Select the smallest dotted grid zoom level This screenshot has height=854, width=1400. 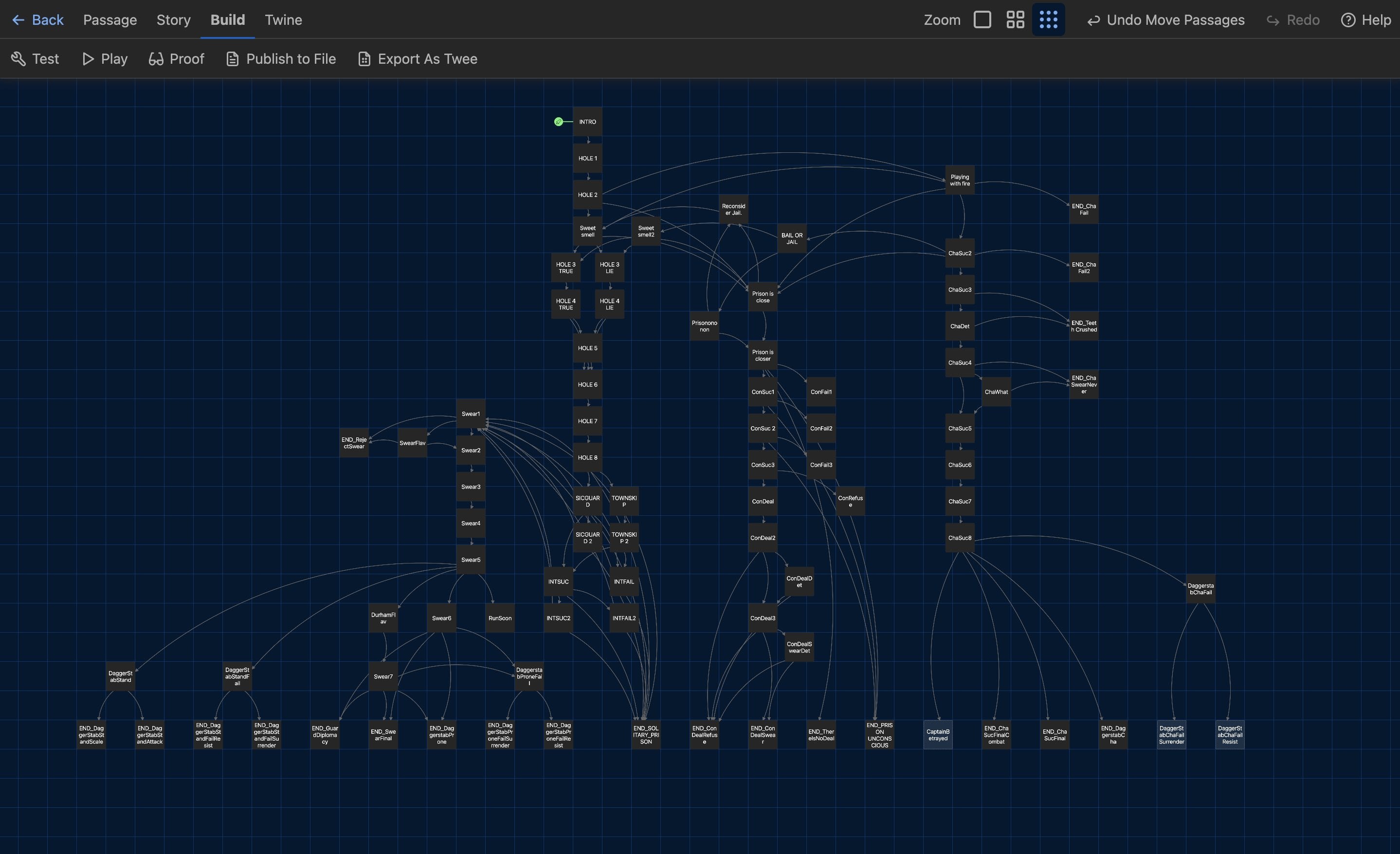coord(1048,20)
